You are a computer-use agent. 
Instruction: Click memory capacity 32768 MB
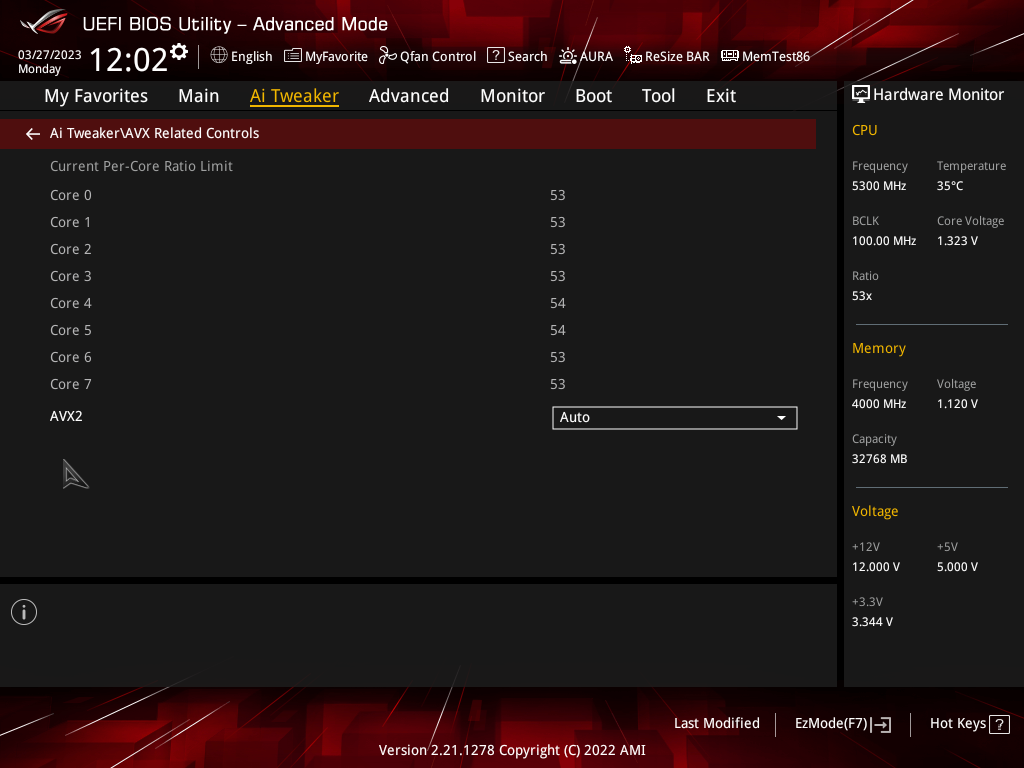[x=879, y=459]
